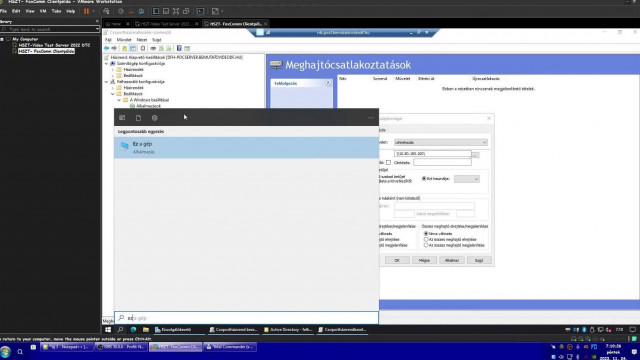Open the drive letter dropdown next to Ezt használja
640x360 pixels.
coord(467,179)
